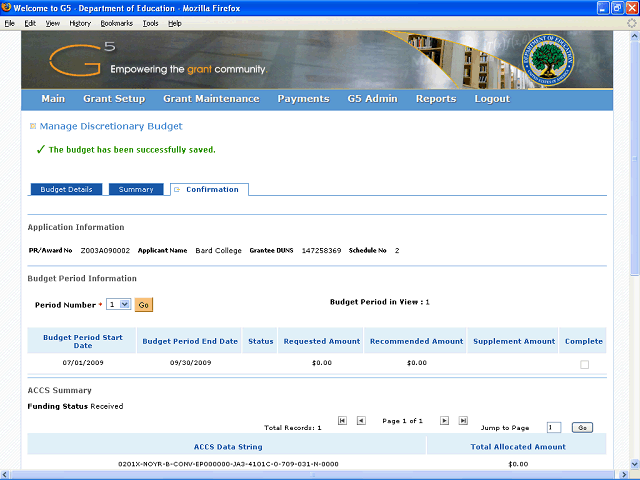This screenshot has width=640, height=480.
Task: Click the first page pagination icon
Action: 343,421
